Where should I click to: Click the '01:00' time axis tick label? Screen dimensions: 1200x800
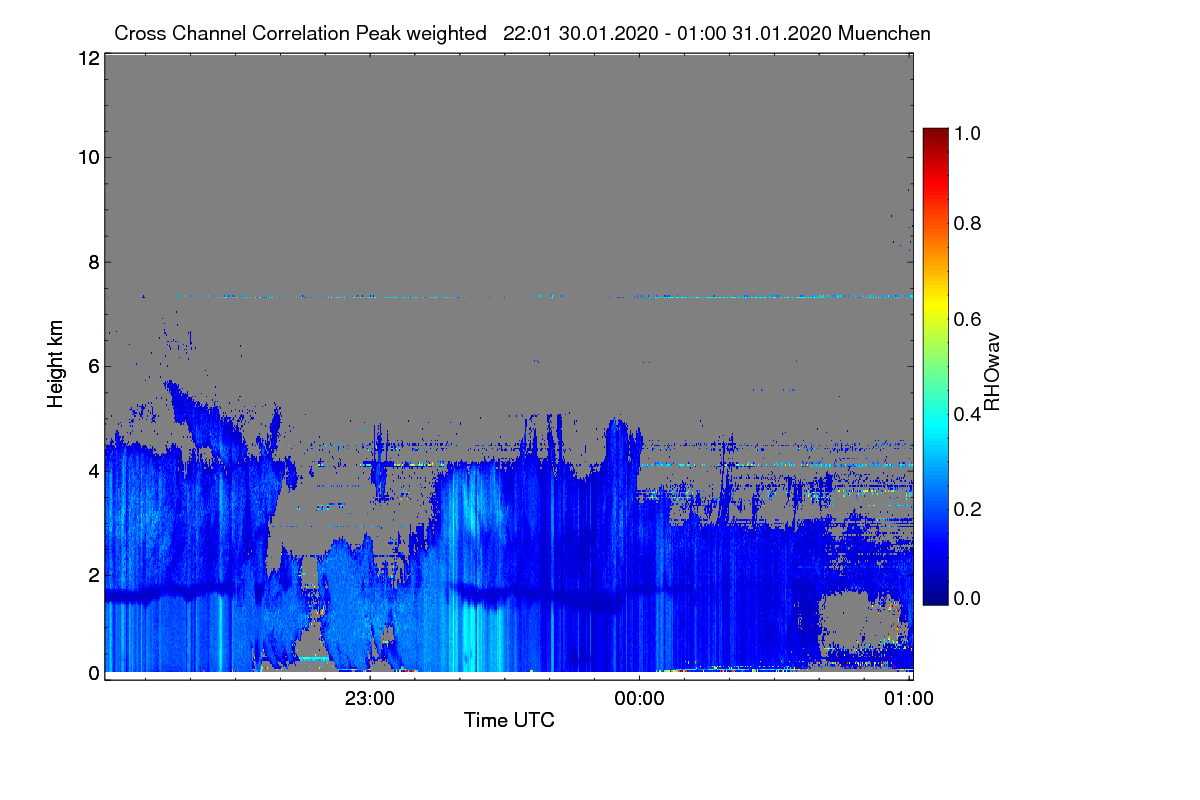[908, 699]
